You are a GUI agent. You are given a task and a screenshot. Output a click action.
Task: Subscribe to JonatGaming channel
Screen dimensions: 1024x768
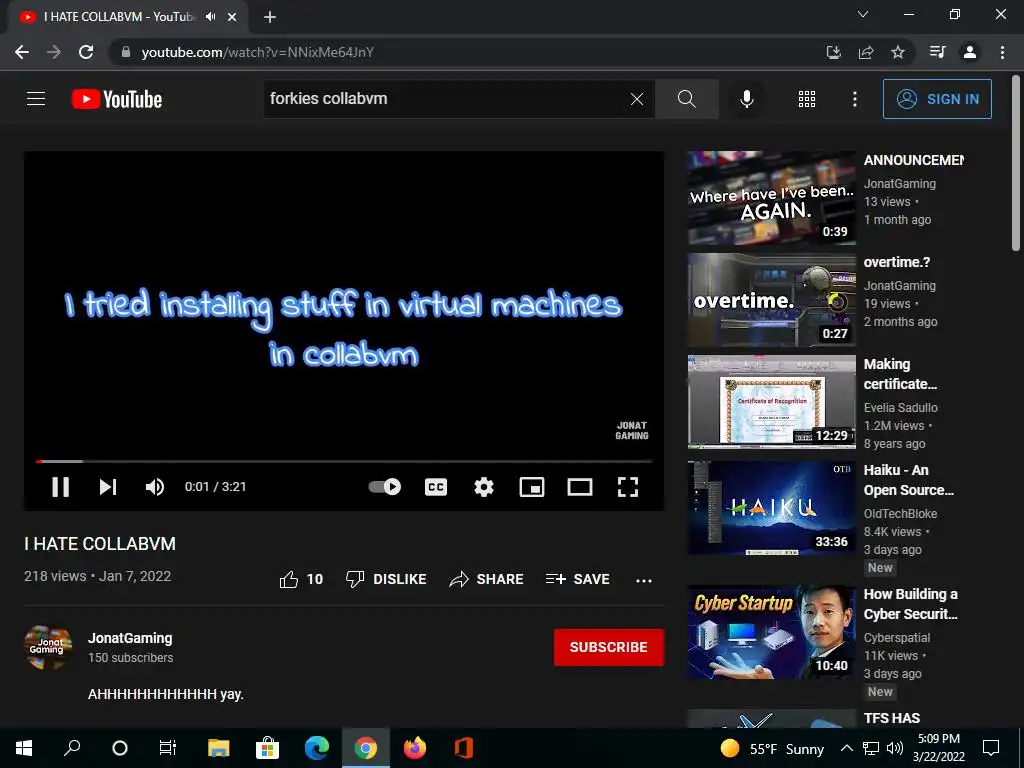(609, 647)
